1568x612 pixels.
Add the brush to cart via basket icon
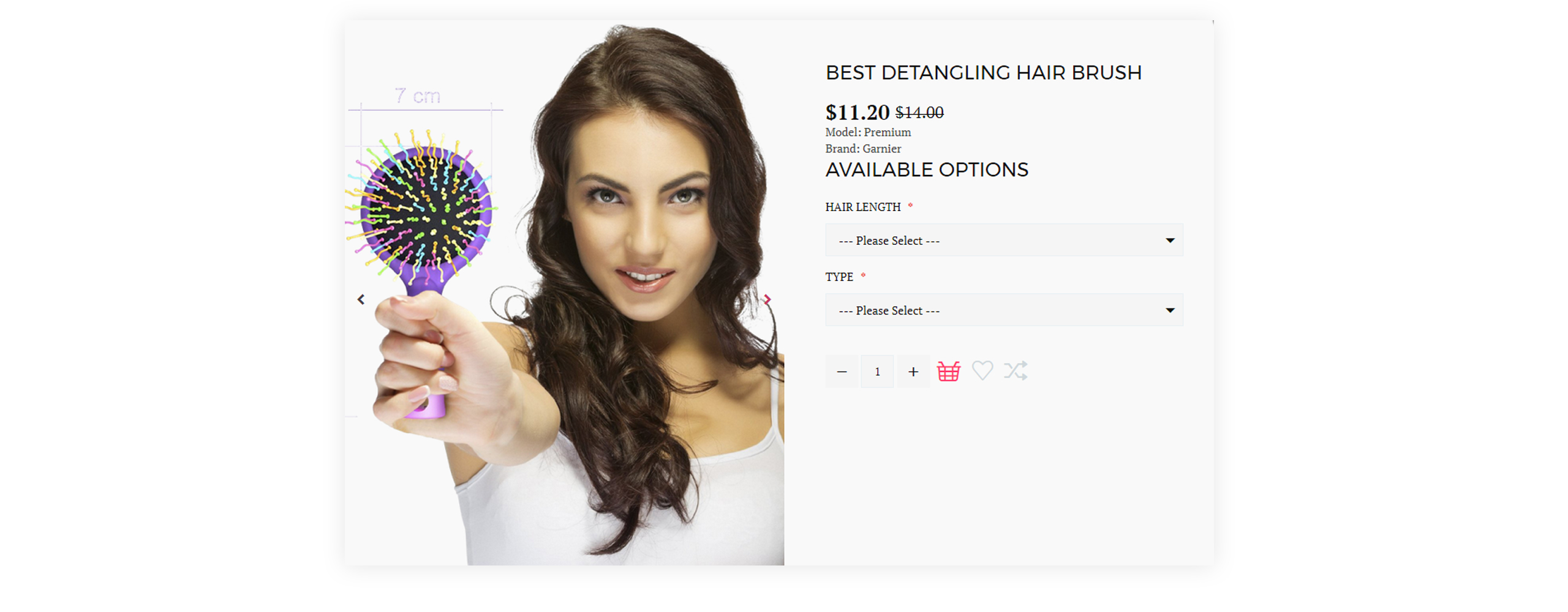[x=948, y=371]
